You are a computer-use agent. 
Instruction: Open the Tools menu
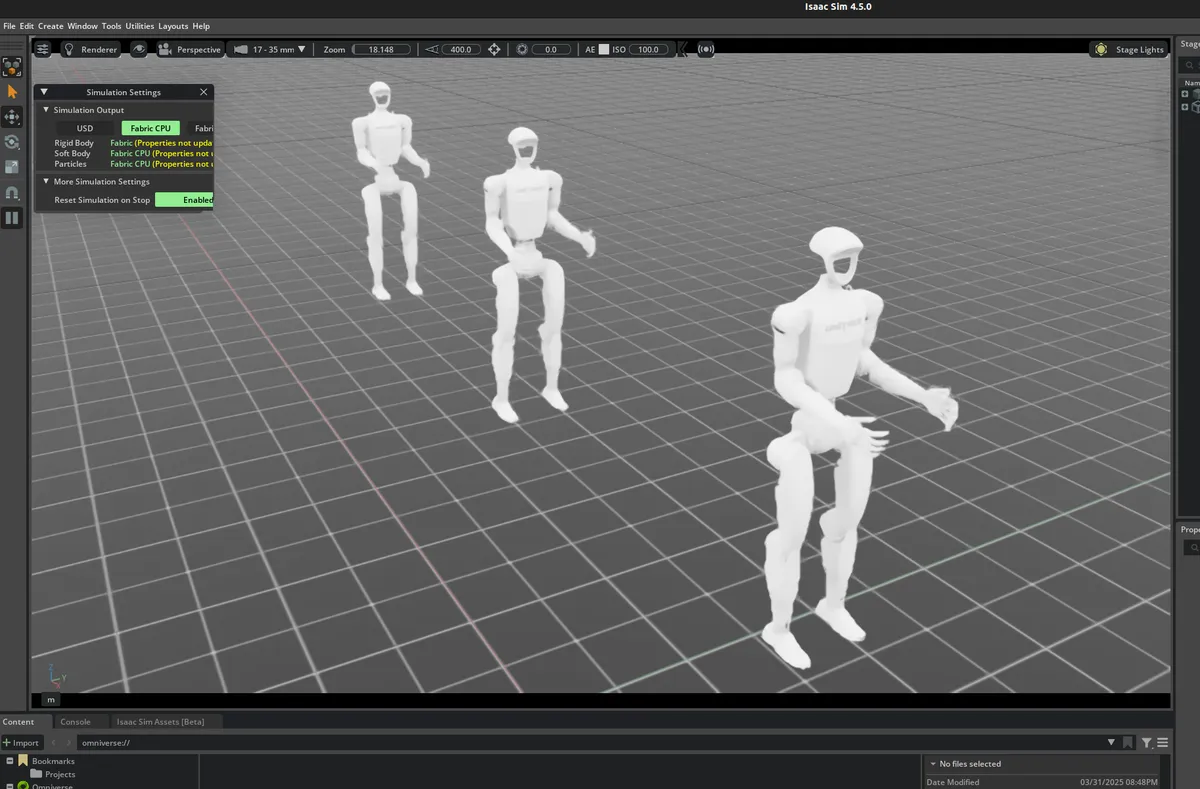click(x=112, y=26)
